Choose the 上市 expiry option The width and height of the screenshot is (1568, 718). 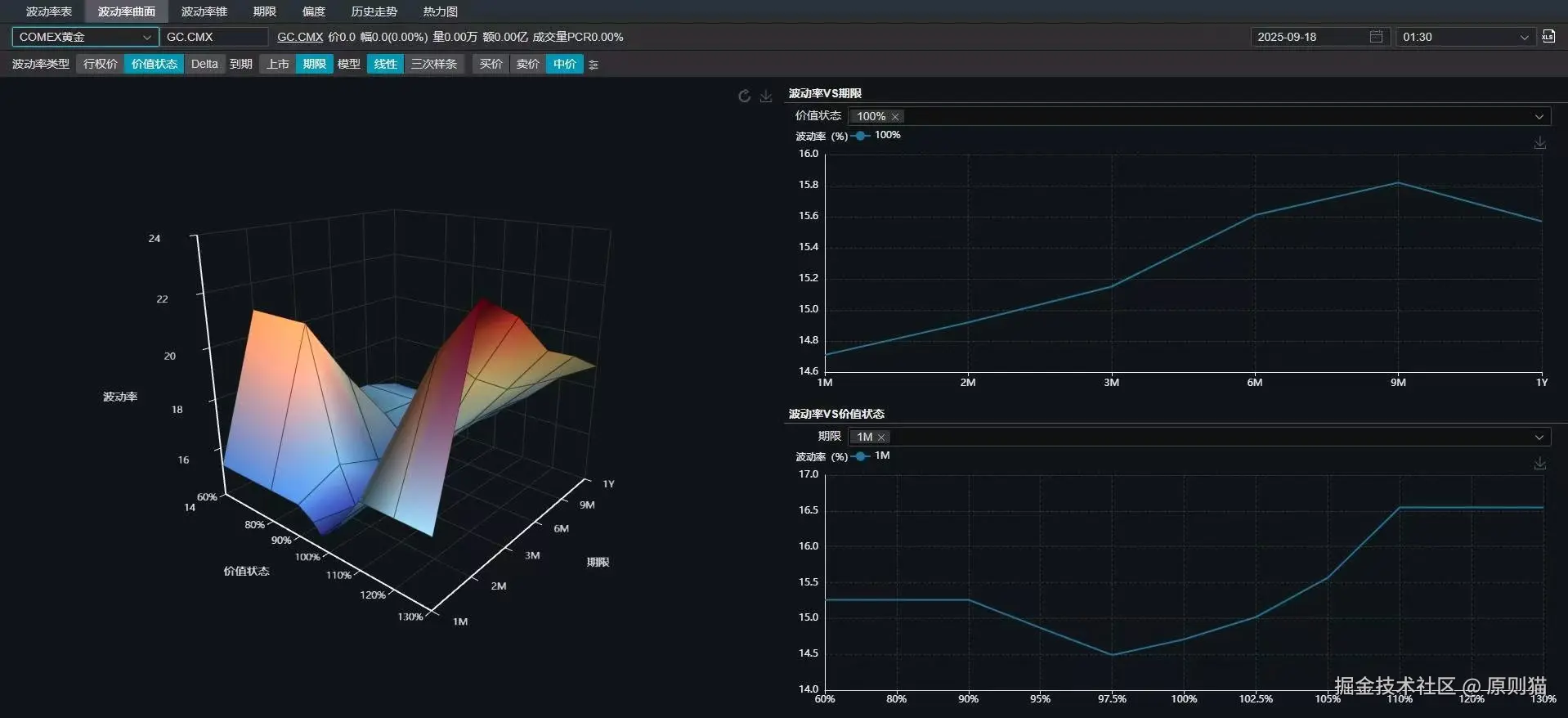(x=278, y=64)
